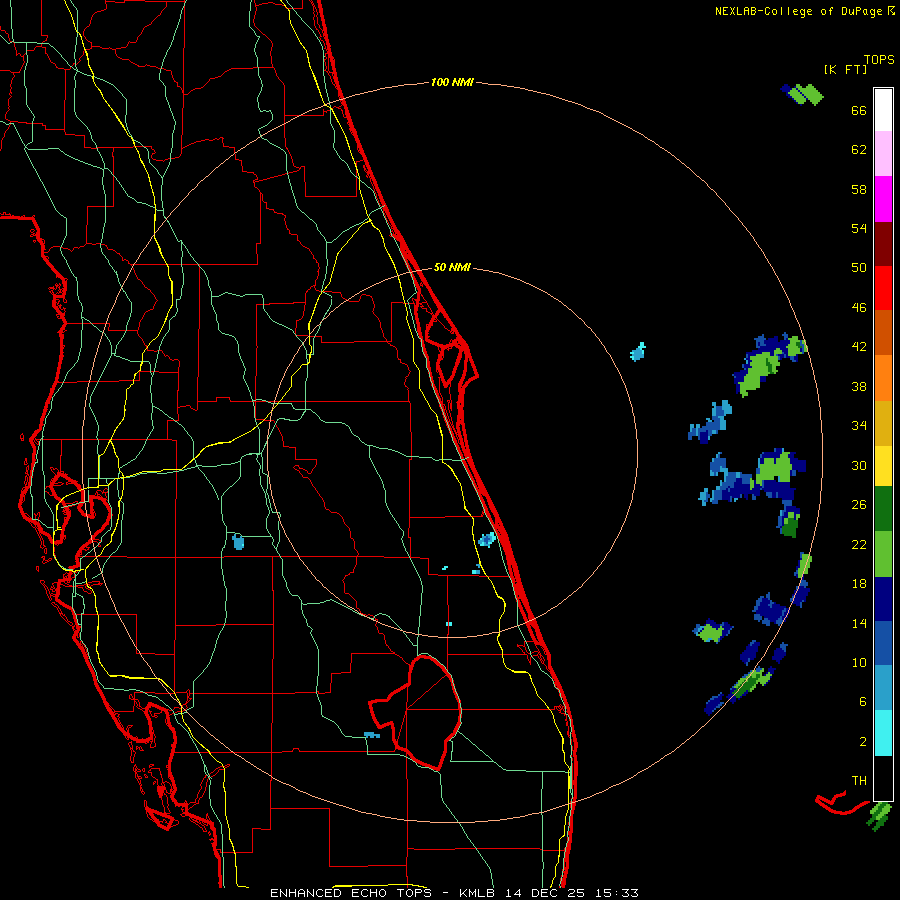Click the legend value 14
Image resolution: width=900 pixels, height=900 pixels.
tap(859, 623)
